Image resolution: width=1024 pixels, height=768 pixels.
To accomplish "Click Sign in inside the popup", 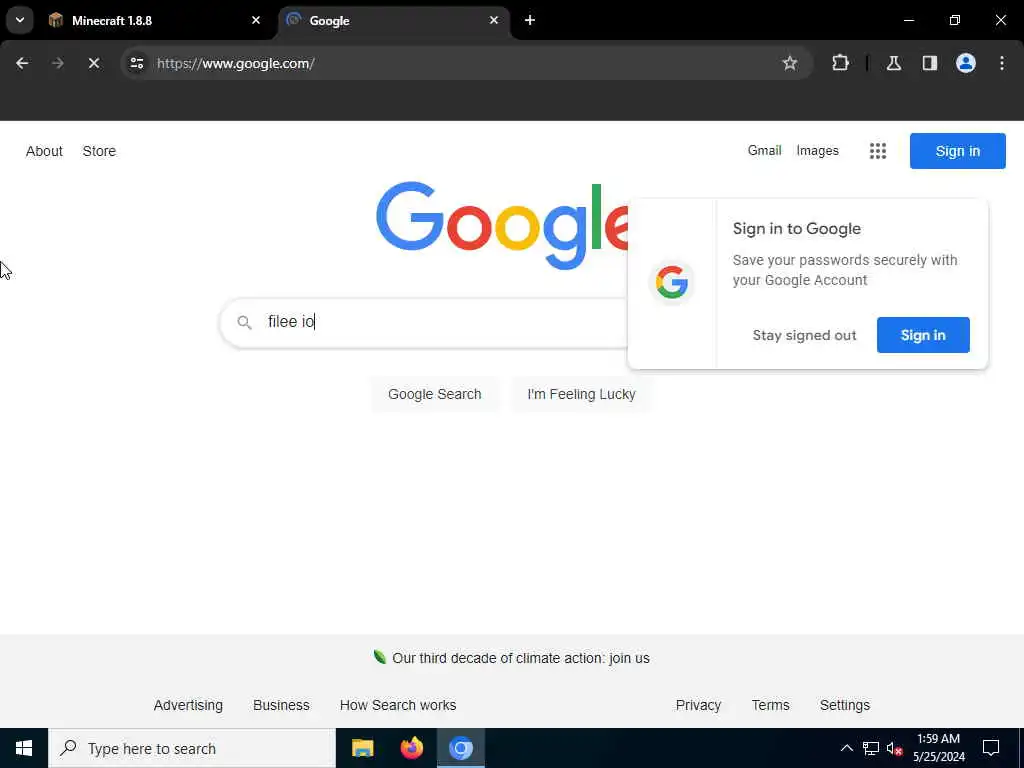I will point(923,335).
